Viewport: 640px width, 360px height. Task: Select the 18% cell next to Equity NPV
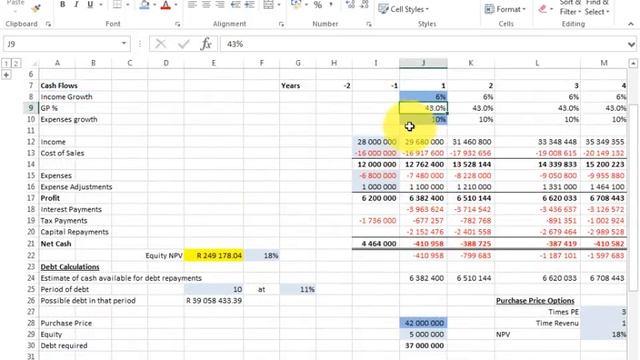click(x=262, y=256)
